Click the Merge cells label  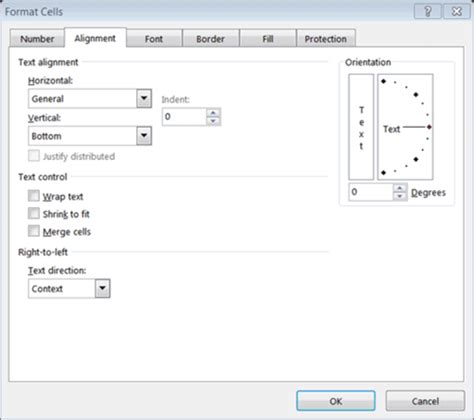67,232
